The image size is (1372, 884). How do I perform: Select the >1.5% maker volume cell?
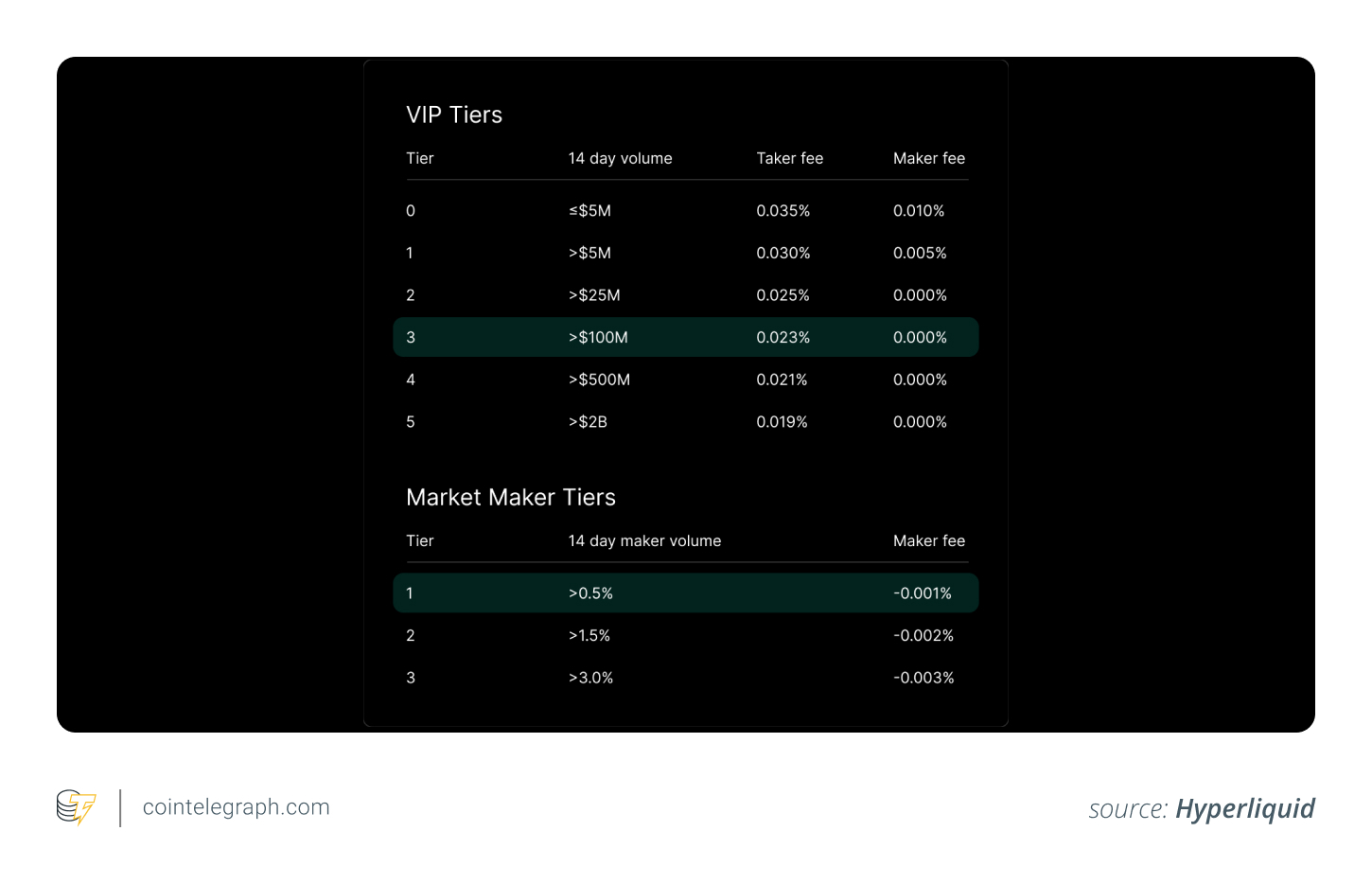point(589,636)
